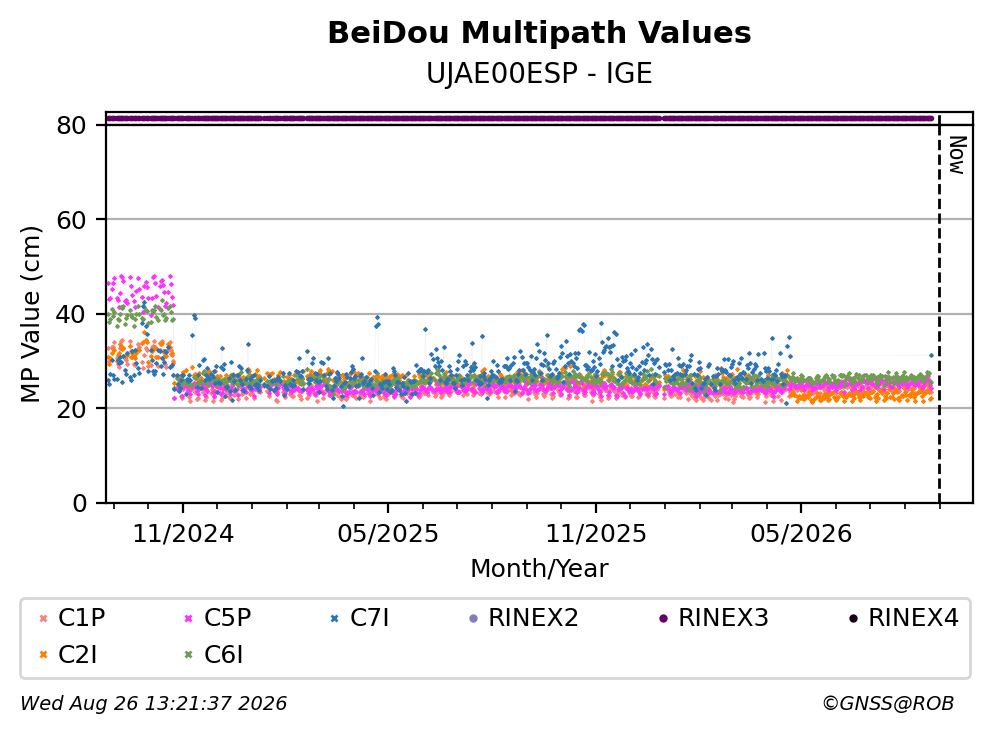Click the C5P magenta legend marker

tap(189, 618)
